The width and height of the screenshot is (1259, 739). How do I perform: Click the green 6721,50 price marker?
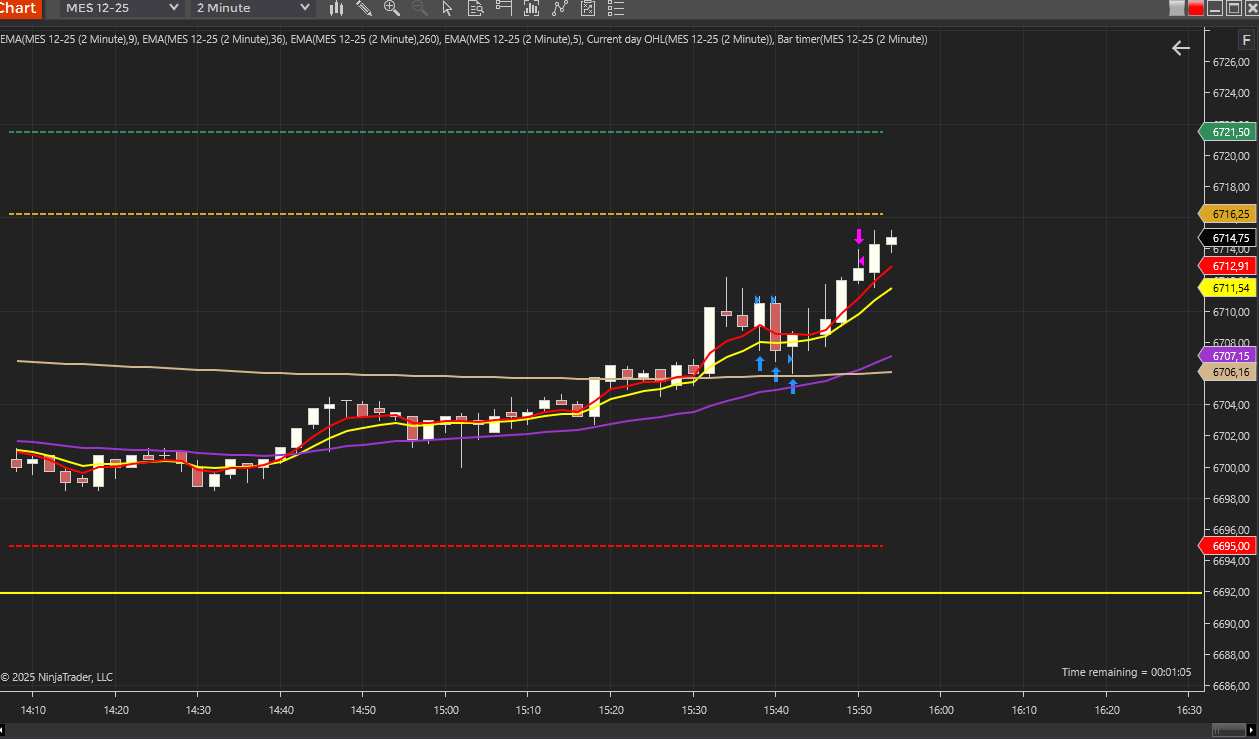(1226, 132)
